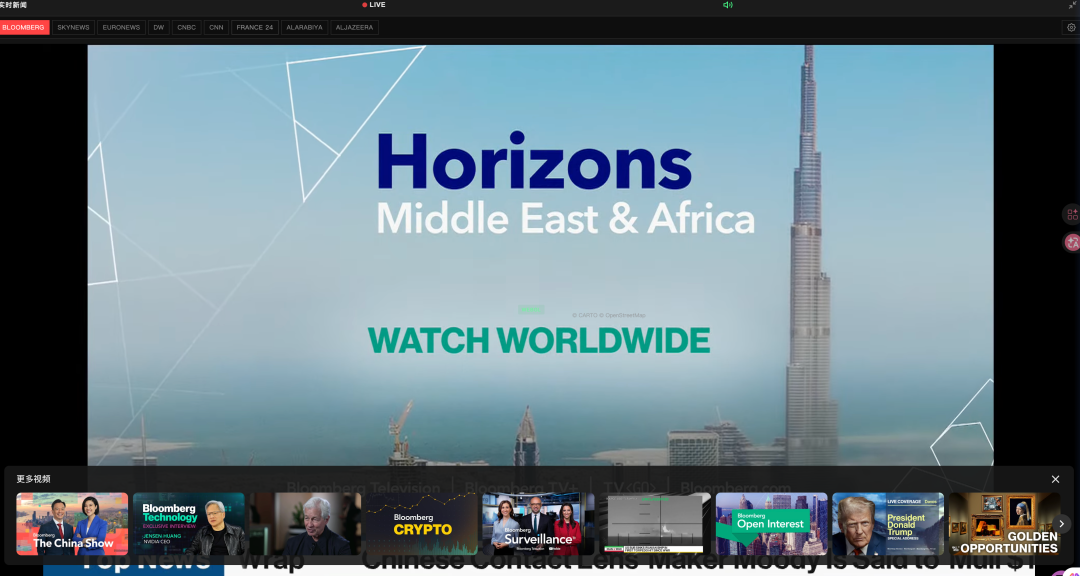1080x576 pixels.
Task: Open the Golden Opportunities video
Action: coord(1004,524)
